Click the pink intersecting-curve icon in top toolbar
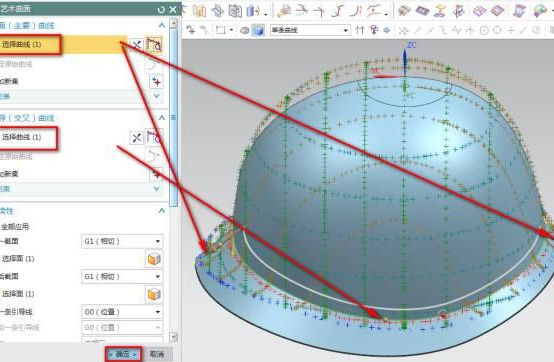The image size is (554, 362). [301, 11]
